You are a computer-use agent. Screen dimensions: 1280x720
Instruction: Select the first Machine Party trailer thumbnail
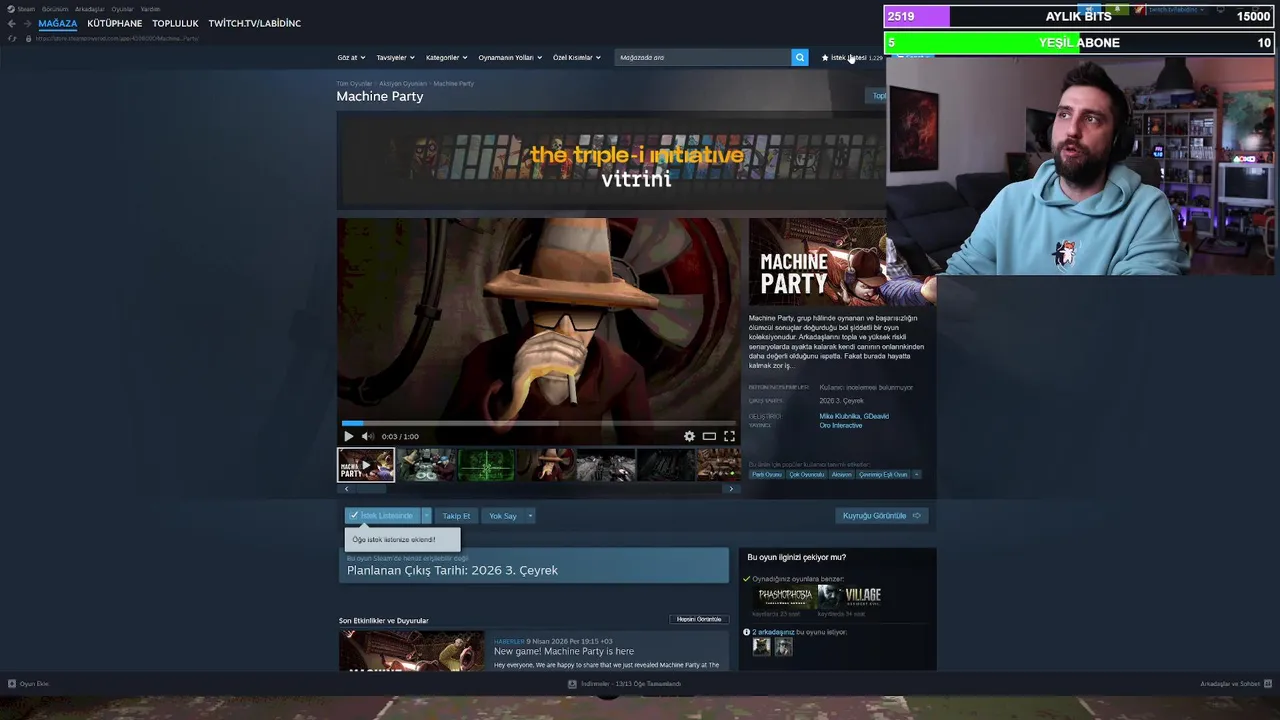click(366, 465)
